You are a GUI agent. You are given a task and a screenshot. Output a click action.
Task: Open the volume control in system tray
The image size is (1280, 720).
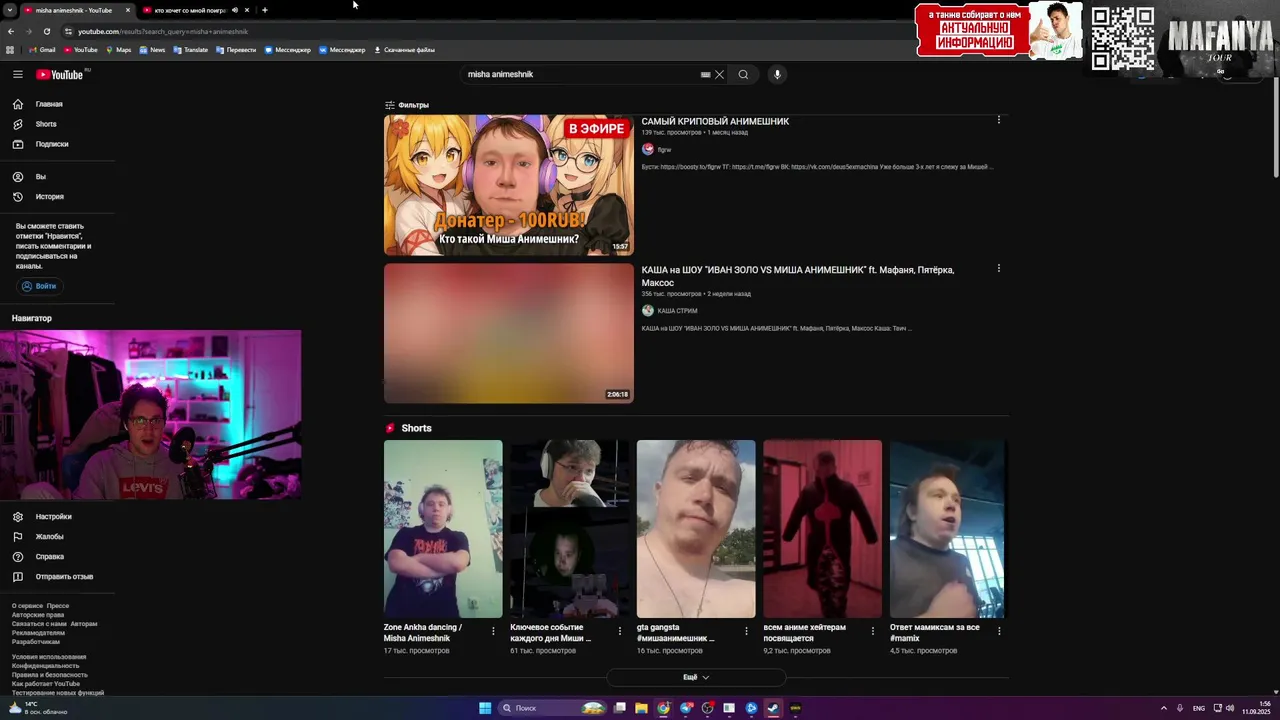(x=1230, y=708)
